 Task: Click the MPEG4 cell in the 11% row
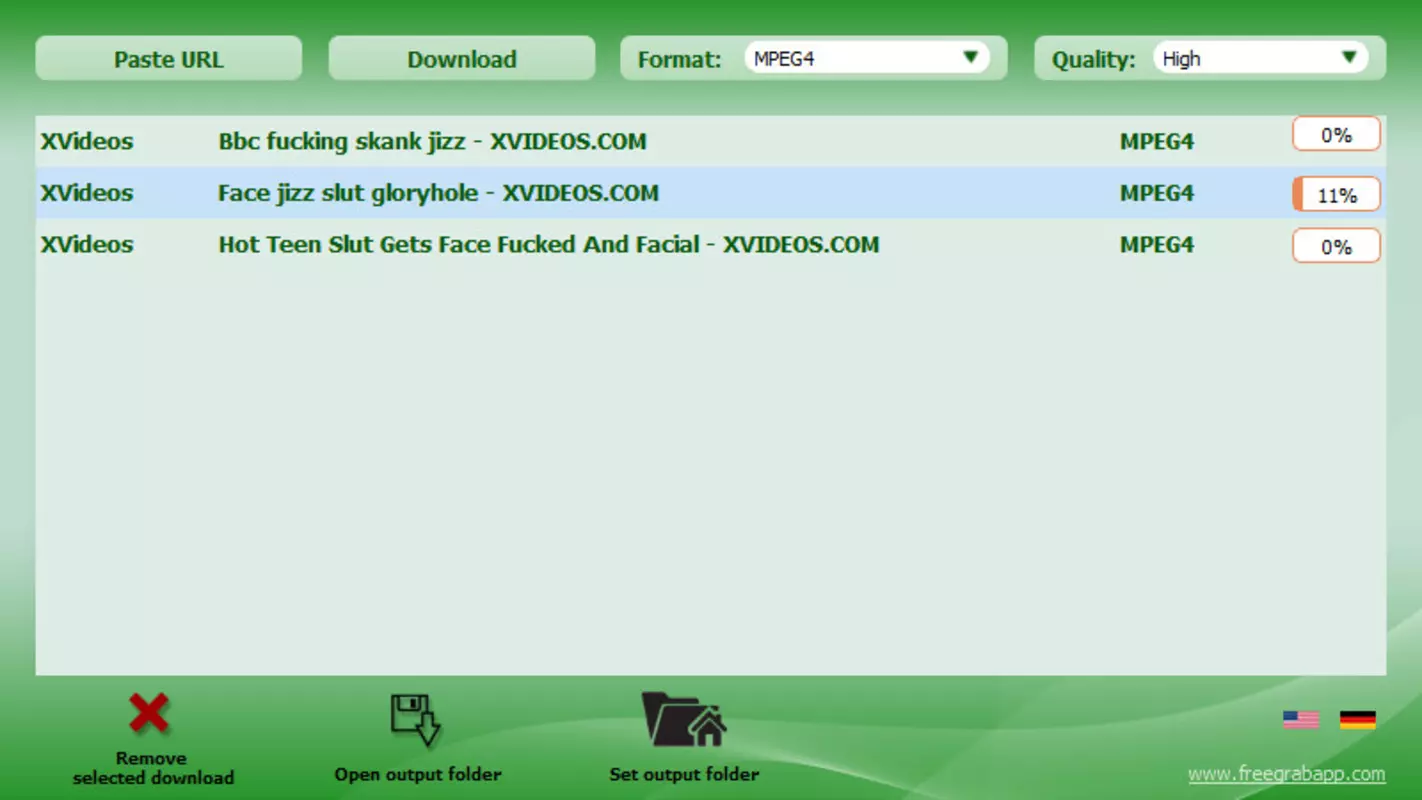click(x=1157, y=193)
